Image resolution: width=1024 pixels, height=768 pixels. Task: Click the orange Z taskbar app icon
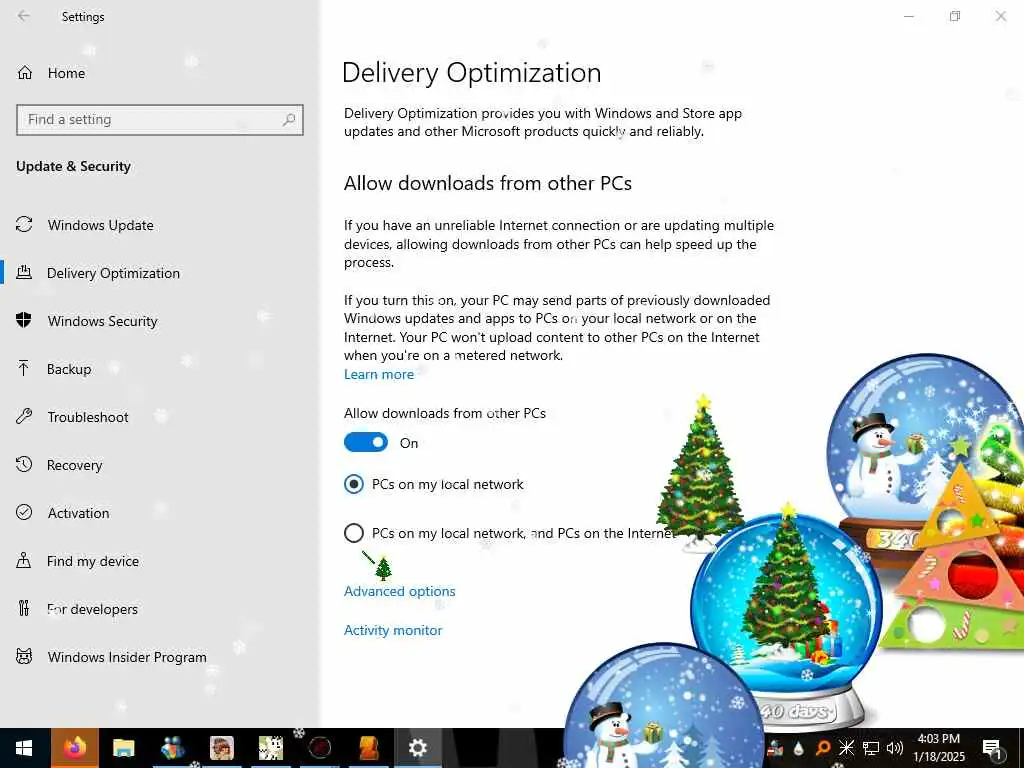(369, 748)
